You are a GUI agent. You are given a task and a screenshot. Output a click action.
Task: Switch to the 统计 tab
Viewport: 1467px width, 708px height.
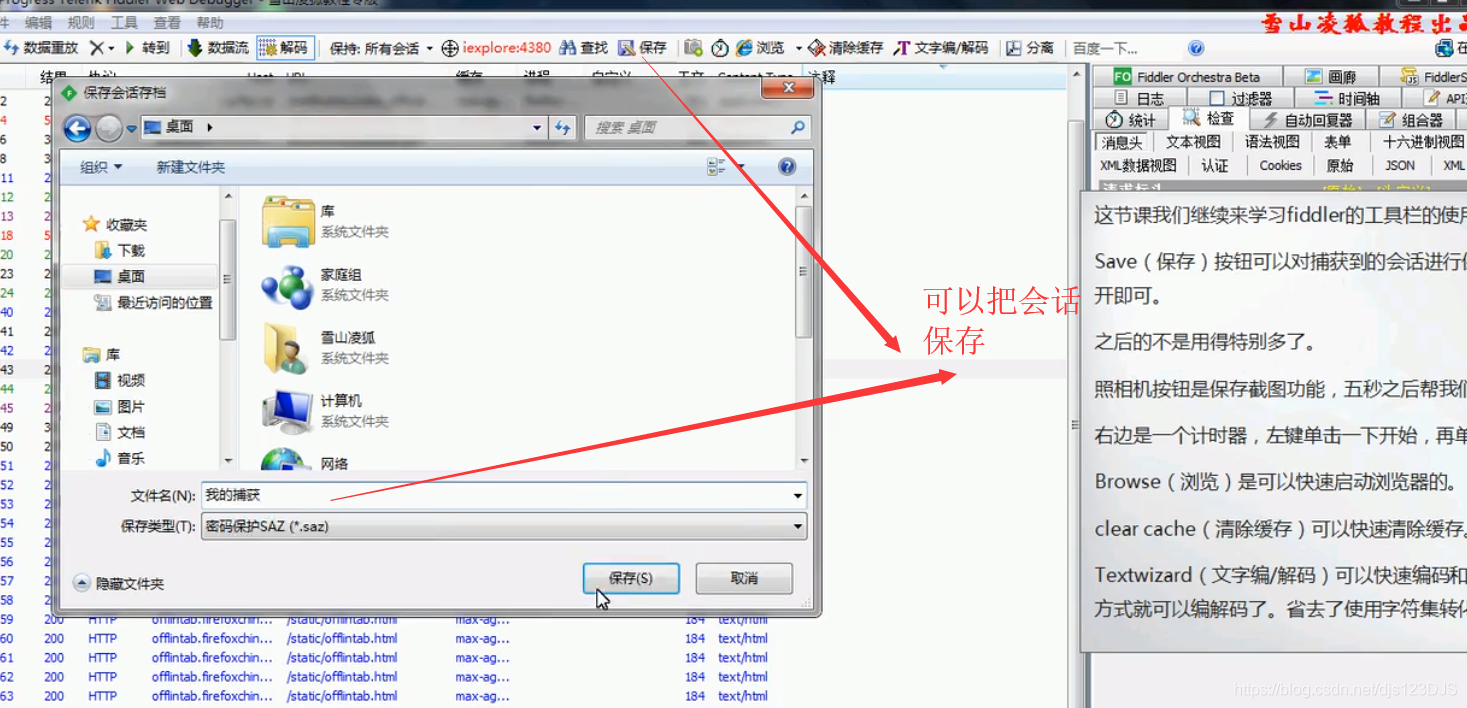(1130, 120)
